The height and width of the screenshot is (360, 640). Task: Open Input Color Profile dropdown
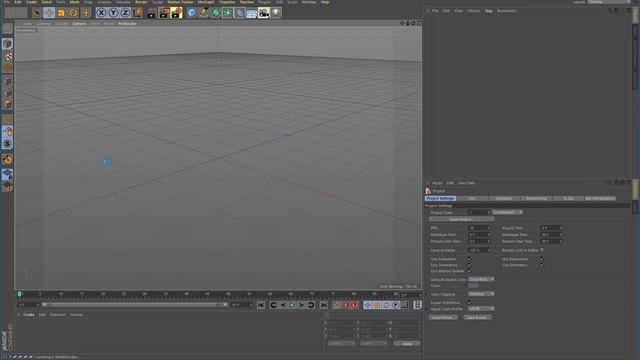coord(481,309)
